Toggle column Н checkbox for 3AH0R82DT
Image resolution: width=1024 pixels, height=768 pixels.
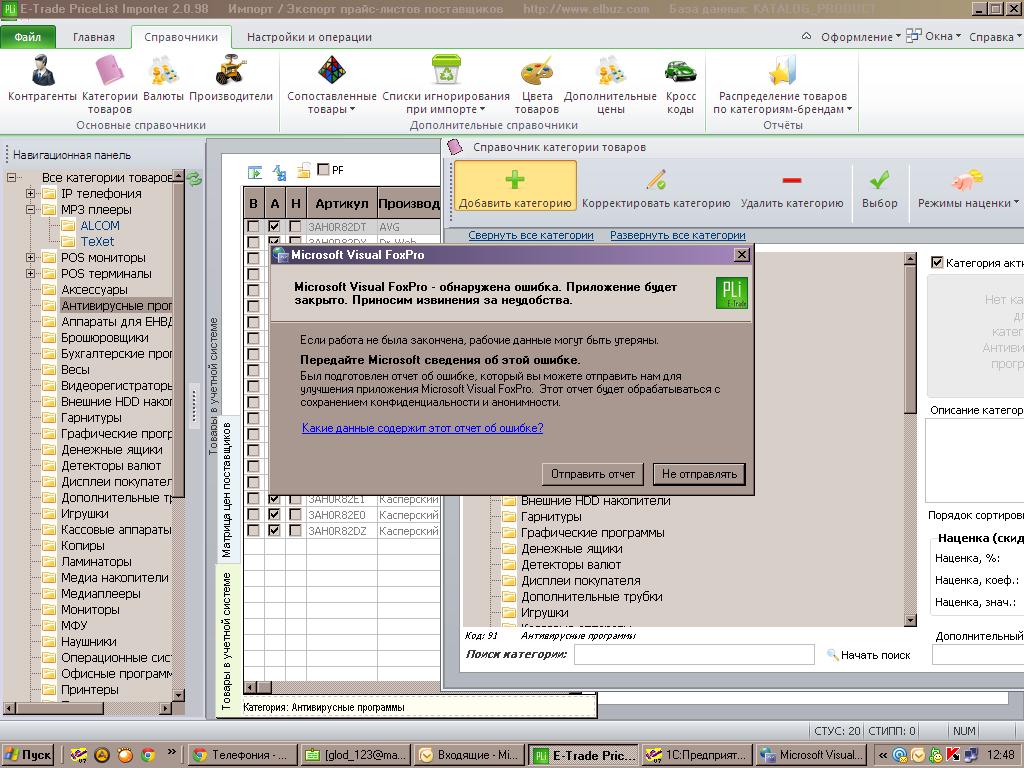click(x=295, y=227)
